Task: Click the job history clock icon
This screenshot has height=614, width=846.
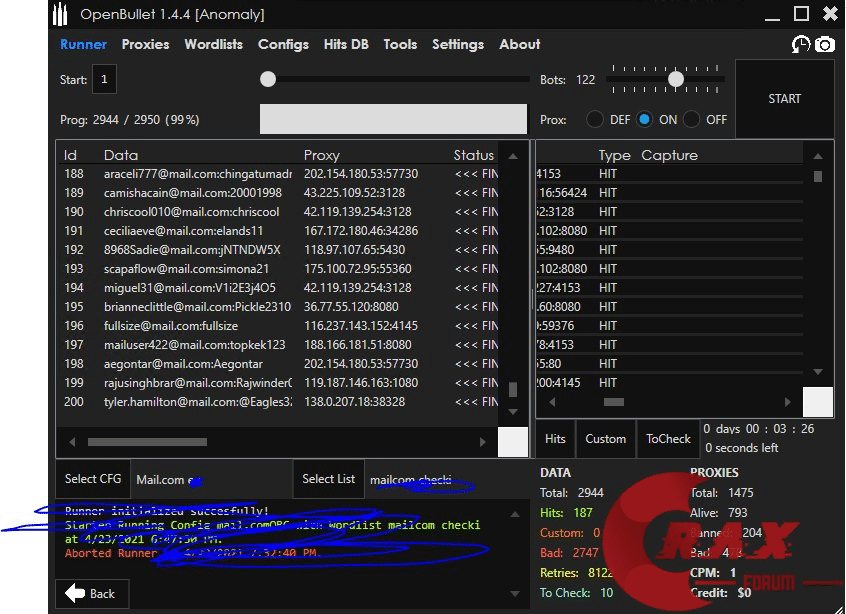Action: click(800, 45)
